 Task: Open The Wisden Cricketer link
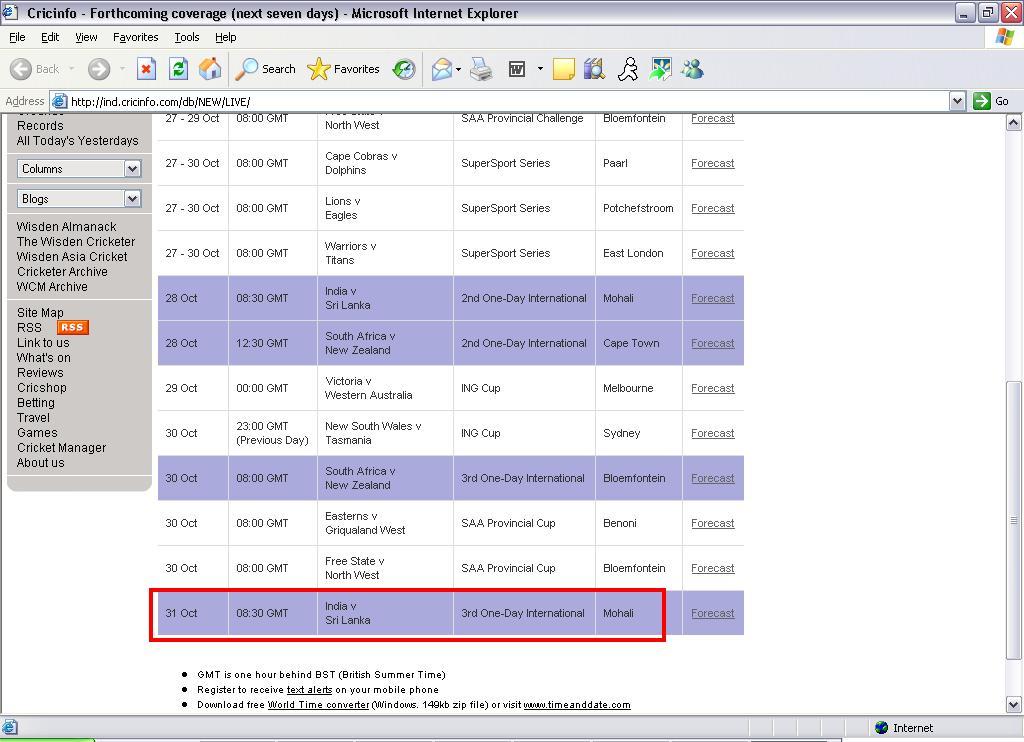coord(76,242)
